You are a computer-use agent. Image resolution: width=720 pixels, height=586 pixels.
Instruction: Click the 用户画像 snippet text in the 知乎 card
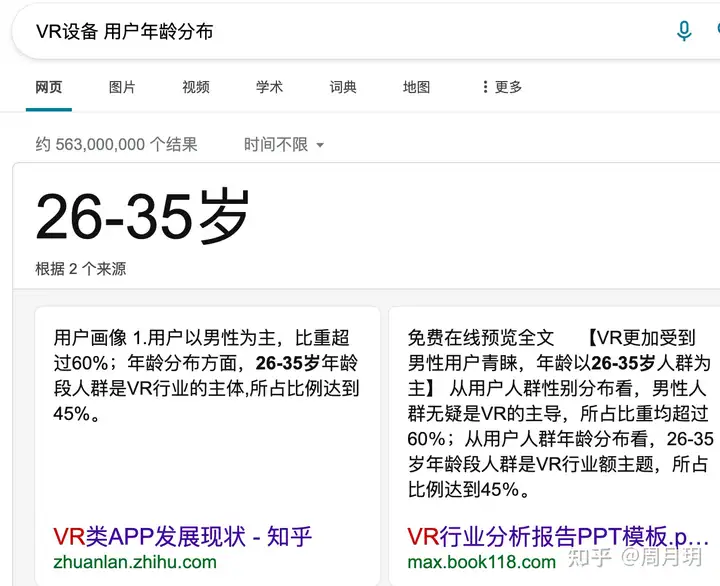pyautogui.click(x=206, y=376)
